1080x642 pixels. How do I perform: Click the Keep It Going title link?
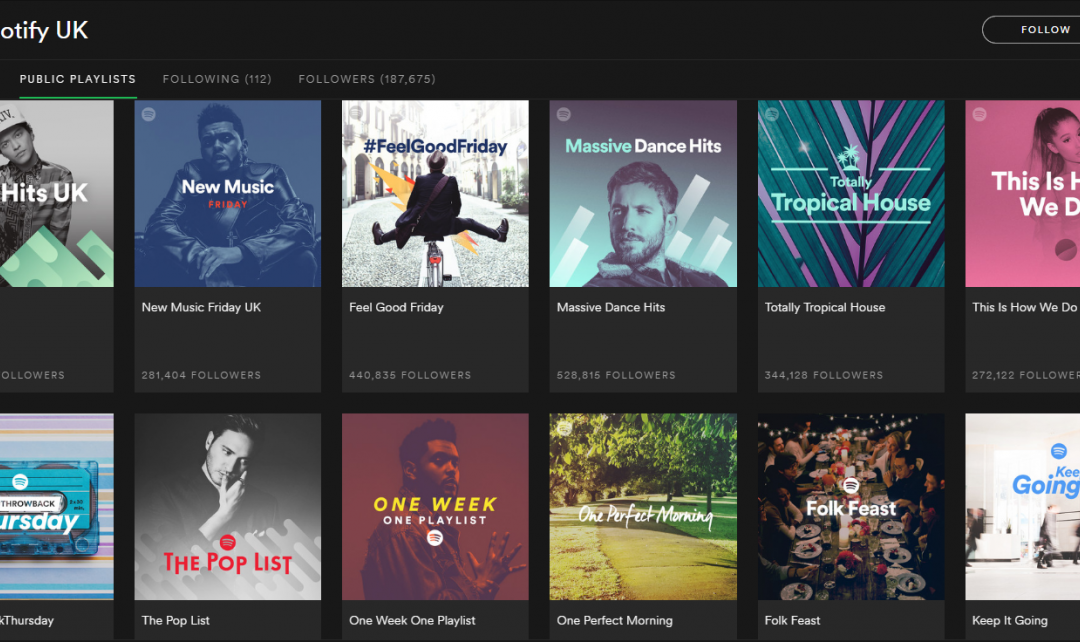pyautogui.click(x=1010, y=620)
